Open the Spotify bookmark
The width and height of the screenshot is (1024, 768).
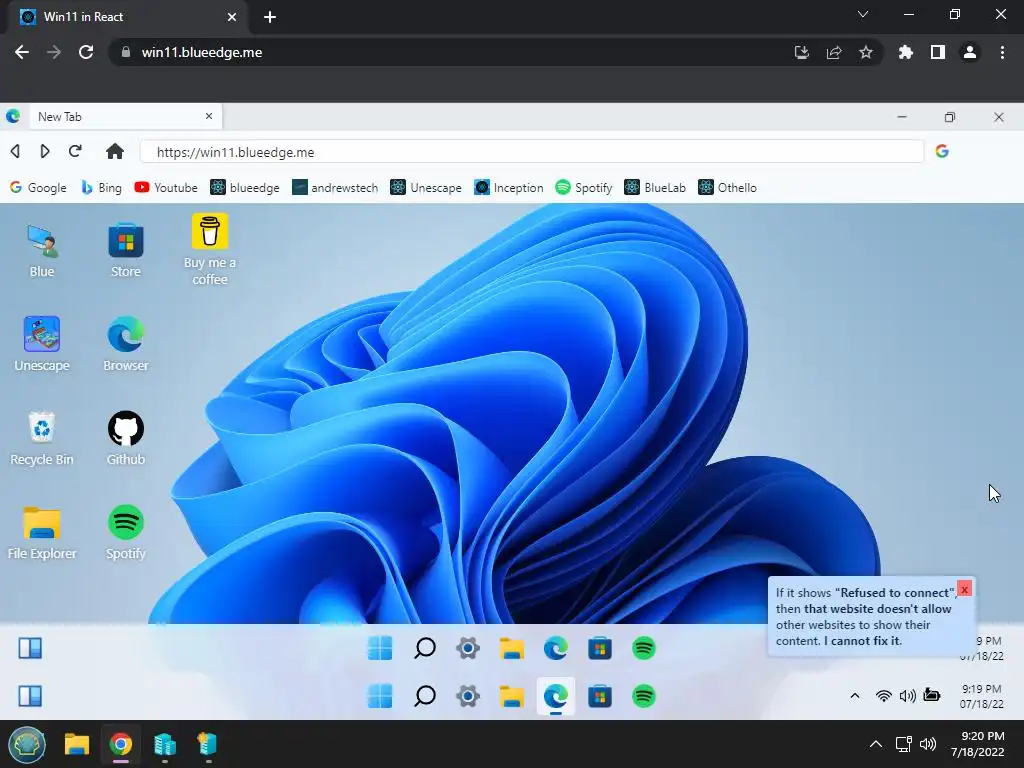point(584,188)
